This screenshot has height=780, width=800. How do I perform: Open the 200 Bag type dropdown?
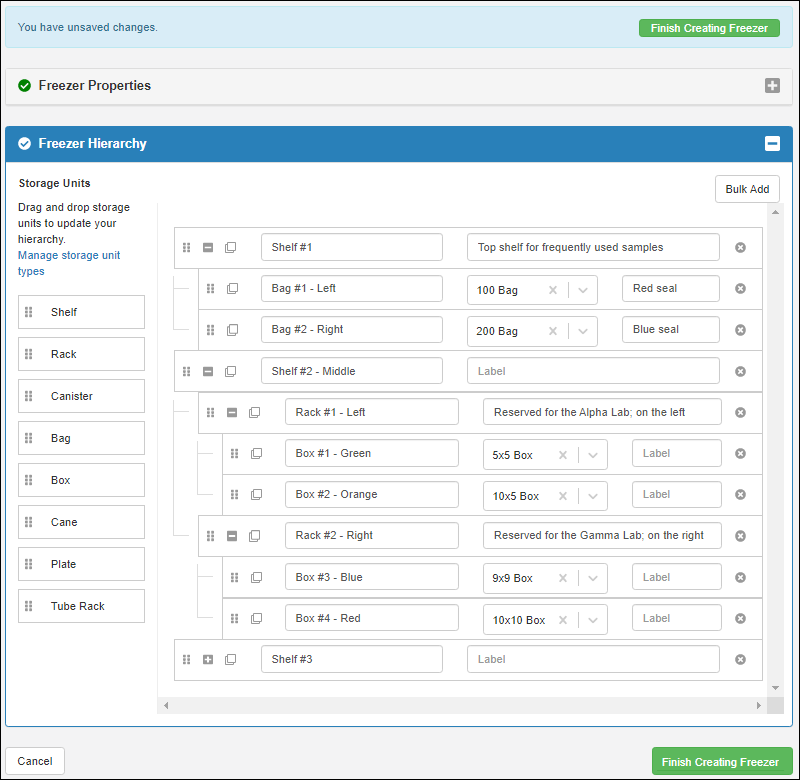583,331
